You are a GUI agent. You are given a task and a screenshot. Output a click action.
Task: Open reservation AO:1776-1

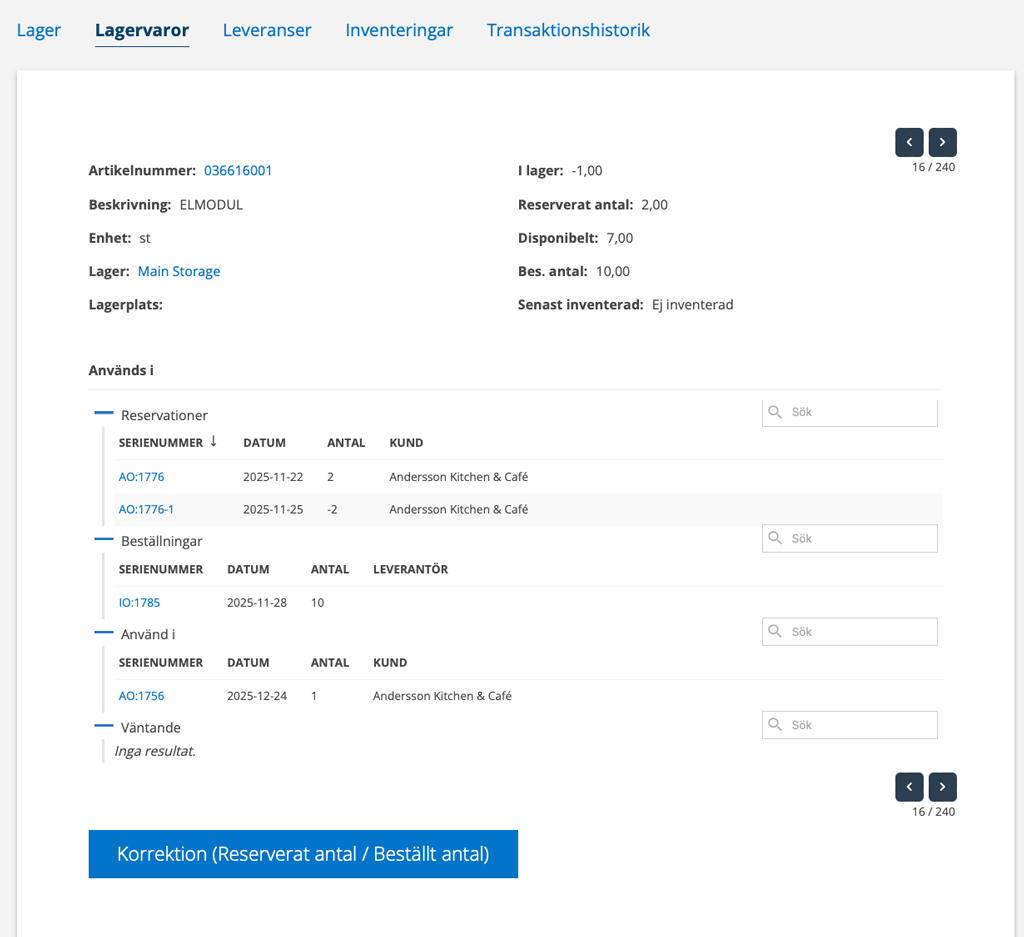(146, 509)
